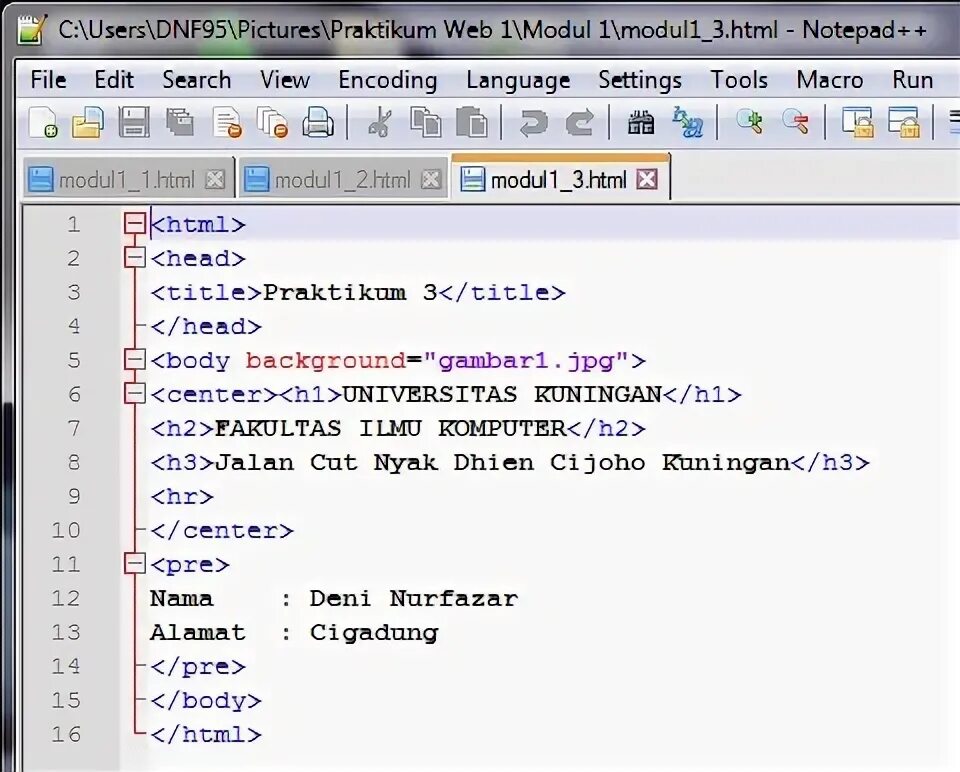Click 'Jalan Cut Nyak Dhien Cijoho Kuningan' text
Screen dimensions: 960x772
click(x=502, y=463)
